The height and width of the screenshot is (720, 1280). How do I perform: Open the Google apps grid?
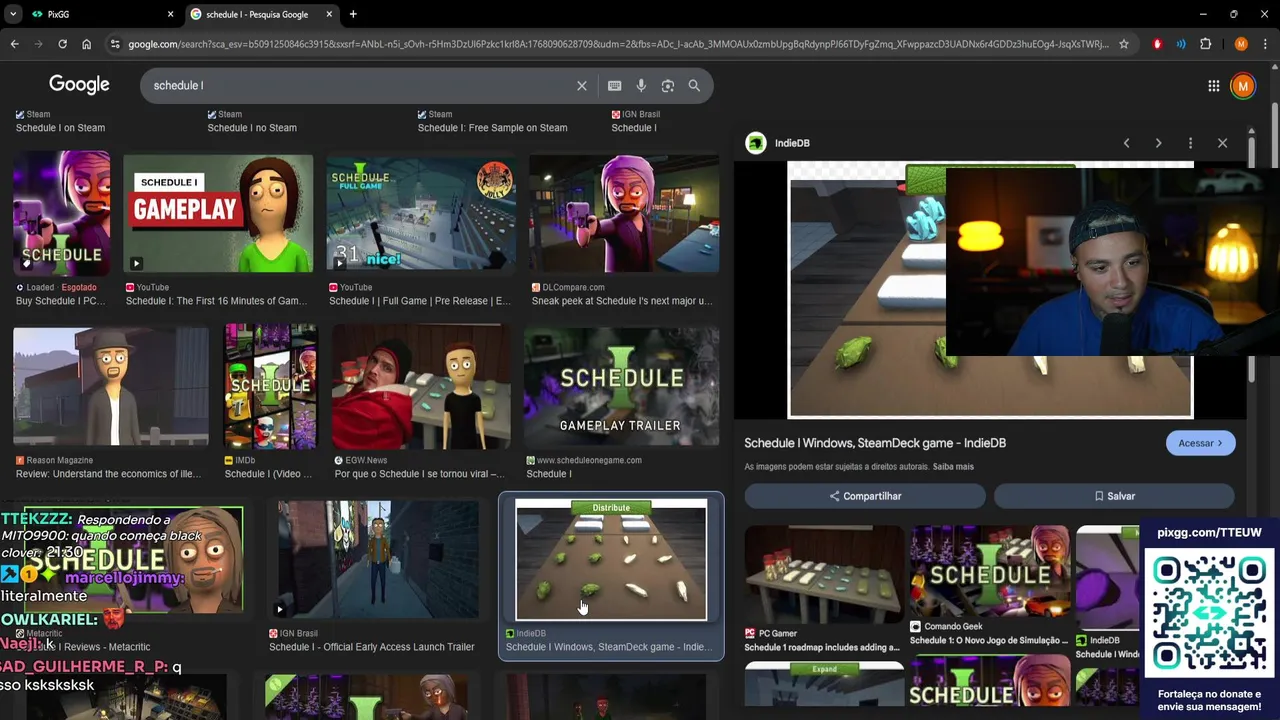click(1213, 86)
